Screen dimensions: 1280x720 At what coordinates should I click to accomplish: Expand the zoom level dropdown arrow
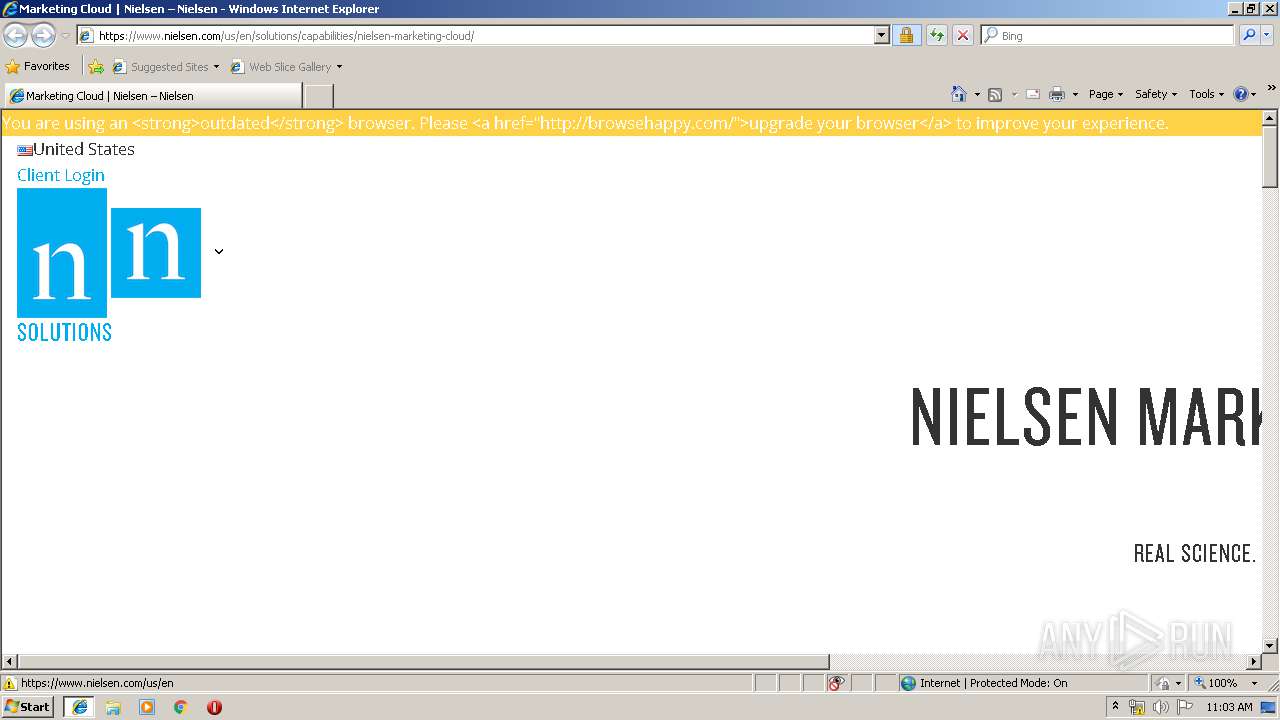[1254, 683]
